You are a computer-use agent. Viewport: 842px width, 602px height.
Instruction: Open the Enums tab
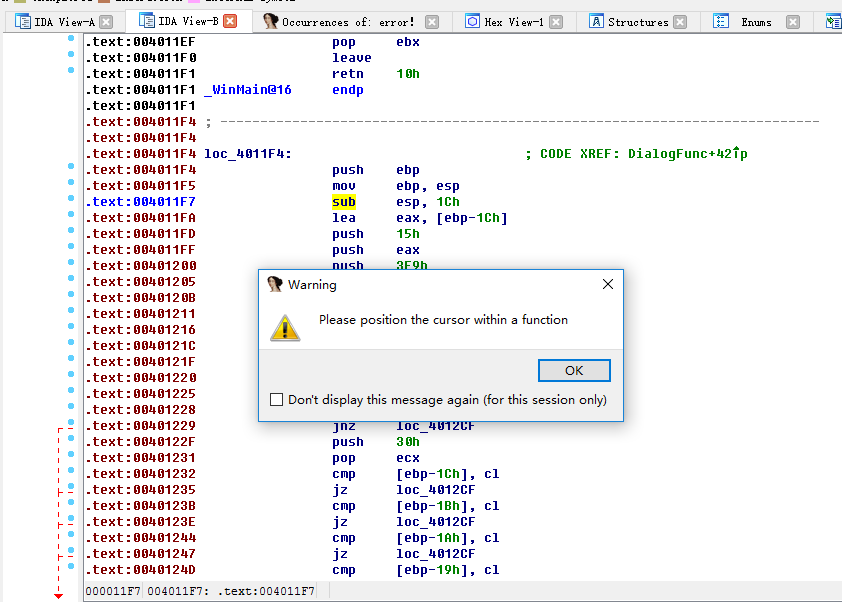756,22
